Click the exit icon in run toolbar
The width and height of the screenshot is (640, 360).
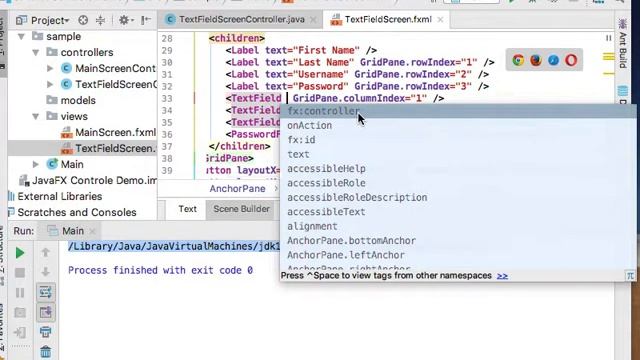(x=20, y=332)
